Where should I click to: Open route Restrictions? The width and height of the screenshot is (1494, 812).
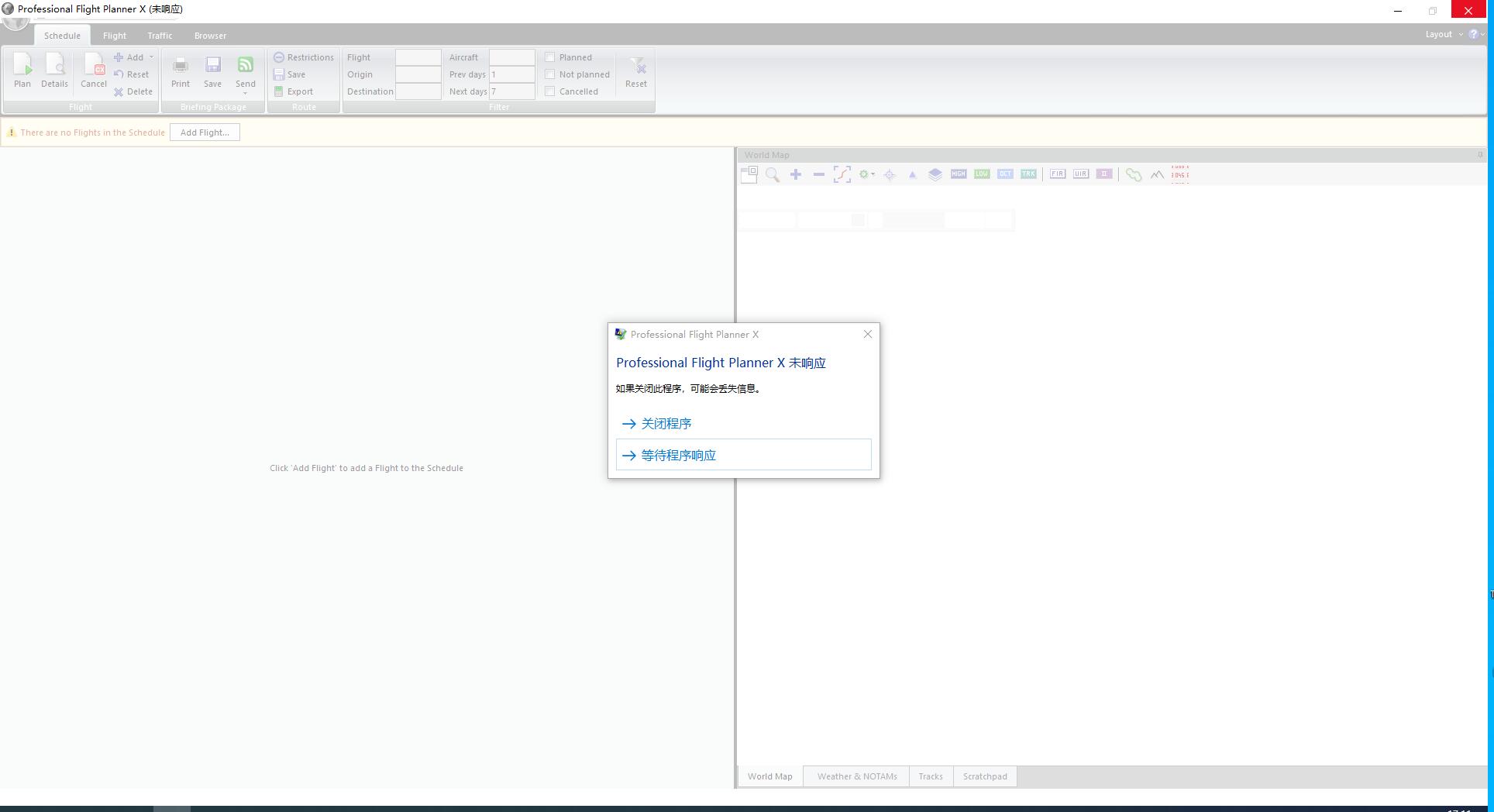(303, 57)
